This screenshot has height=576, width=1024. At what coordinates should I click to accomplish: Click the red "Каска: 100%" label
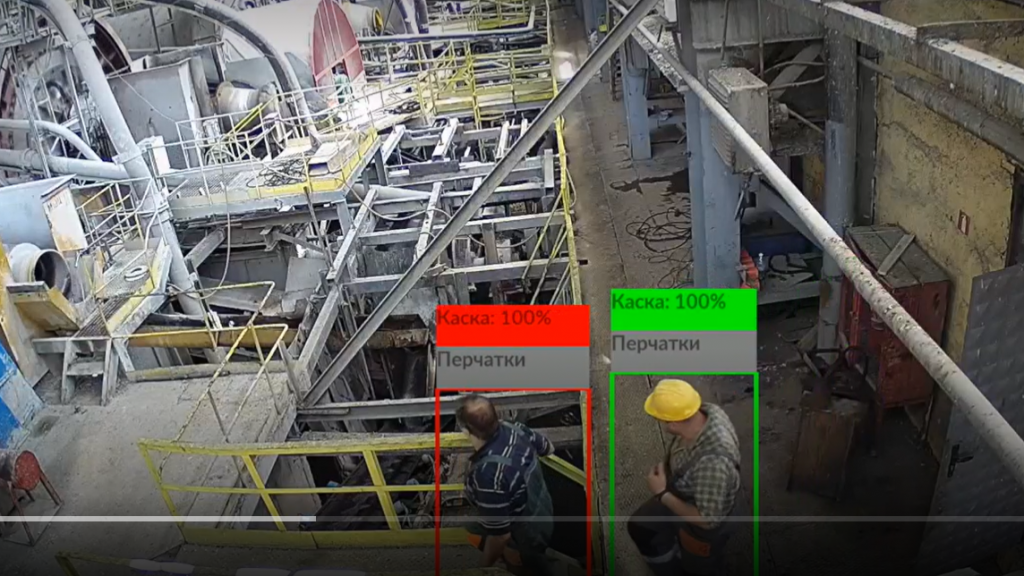pos(513,325)
